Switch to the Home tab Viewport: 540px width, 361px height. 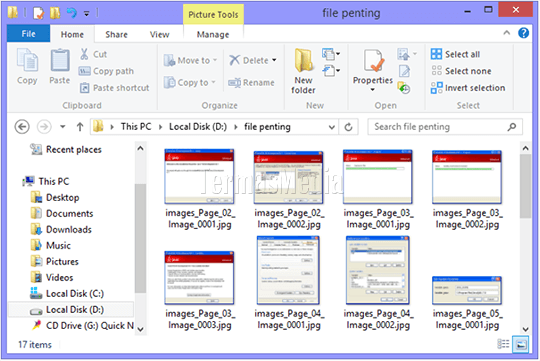pyautogui.click(x=72, y=34)
